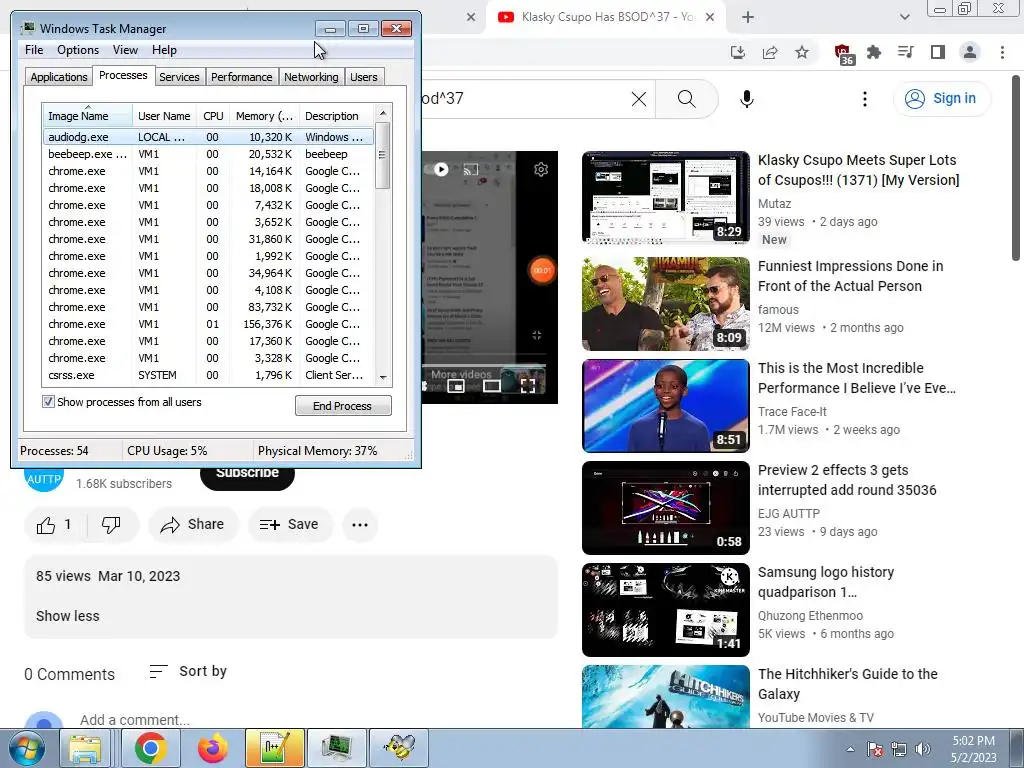Image resolution: width=1024 pixels, height=768 pixels.
Task: Sort processes by Image Name column
Action: 87,116
